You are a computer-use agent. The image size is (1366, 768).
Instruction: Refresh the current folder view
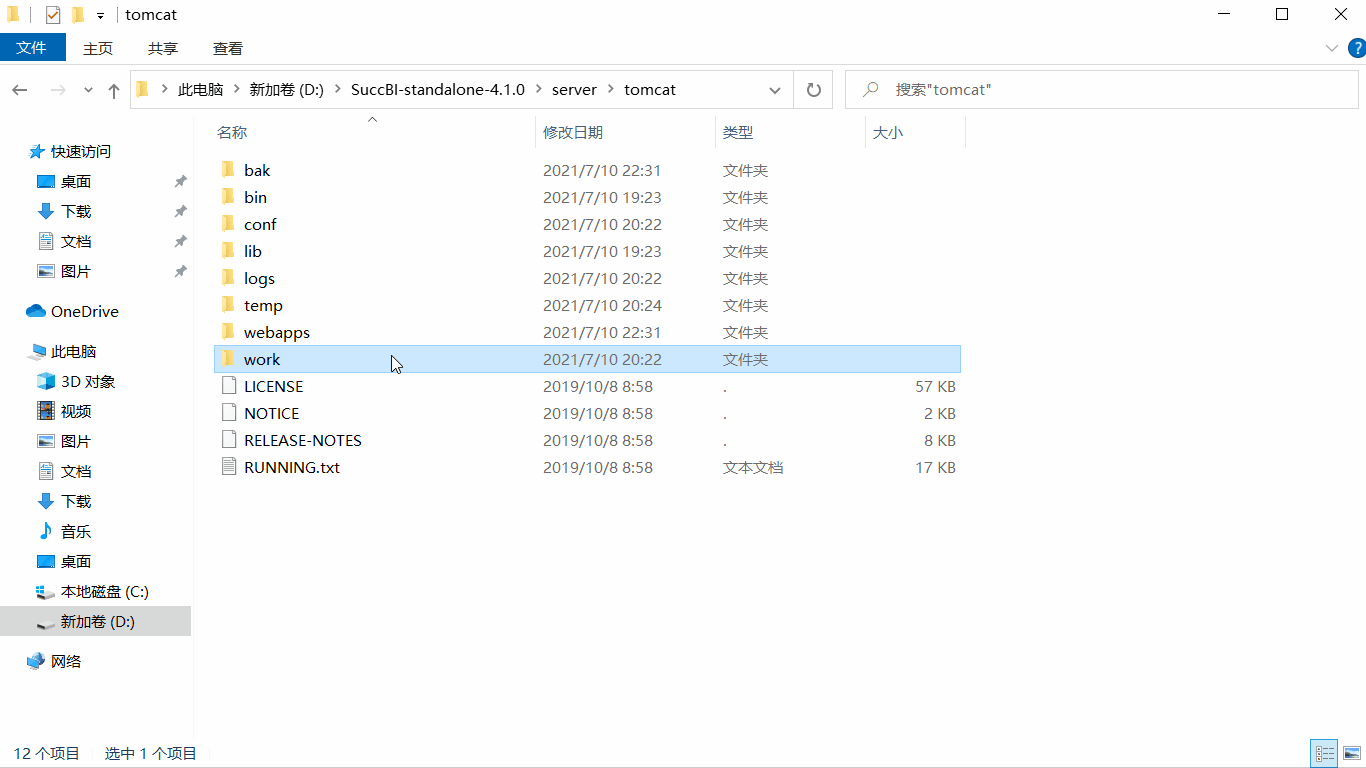coord(813,89)
